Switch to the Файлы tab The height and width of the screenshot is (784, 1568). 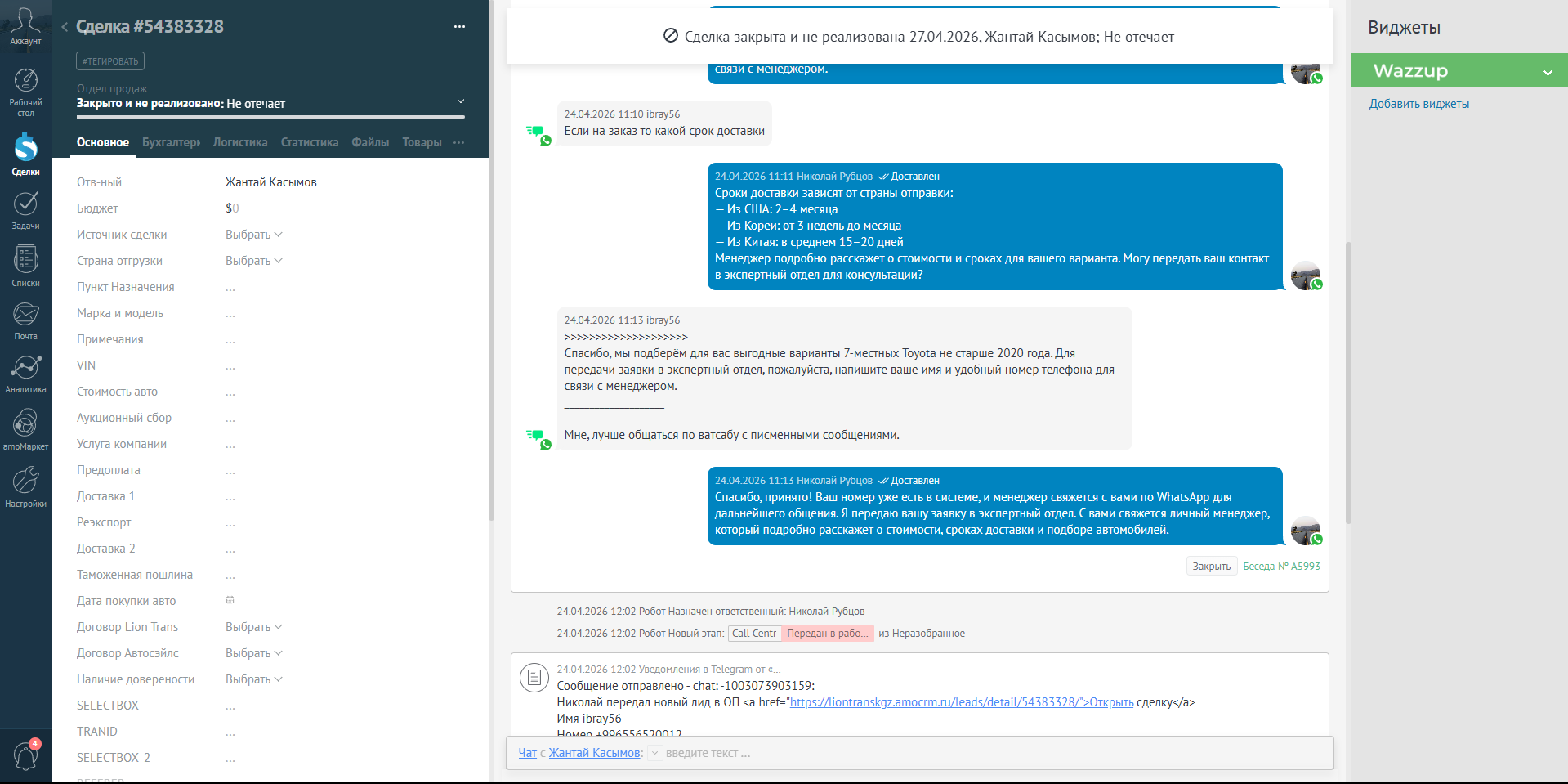pyautogui.click(x=370, y=142)
